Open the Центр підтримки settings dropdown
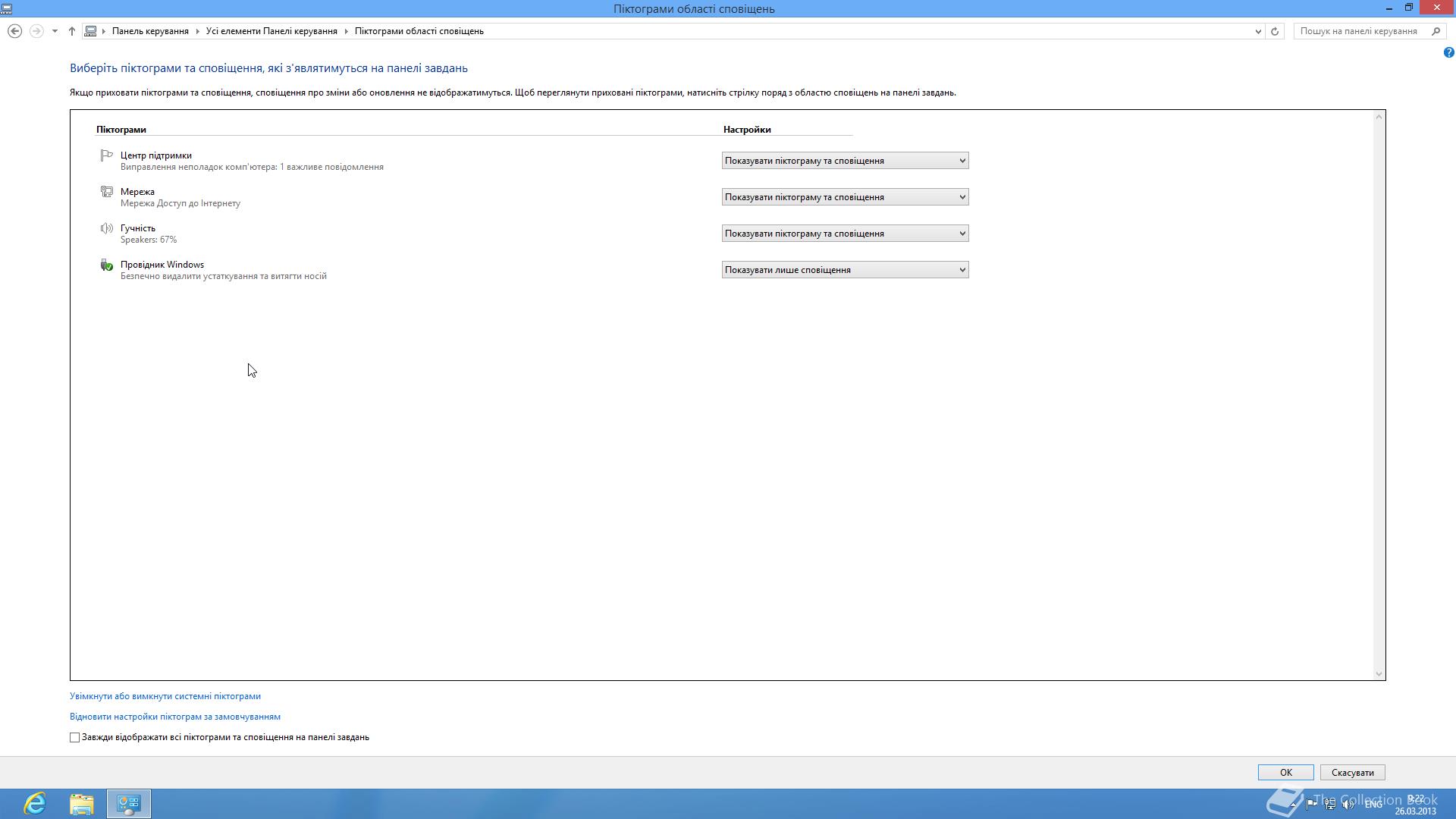The width and height of the screenshot is (1456, 819). (x=845, y=161)
